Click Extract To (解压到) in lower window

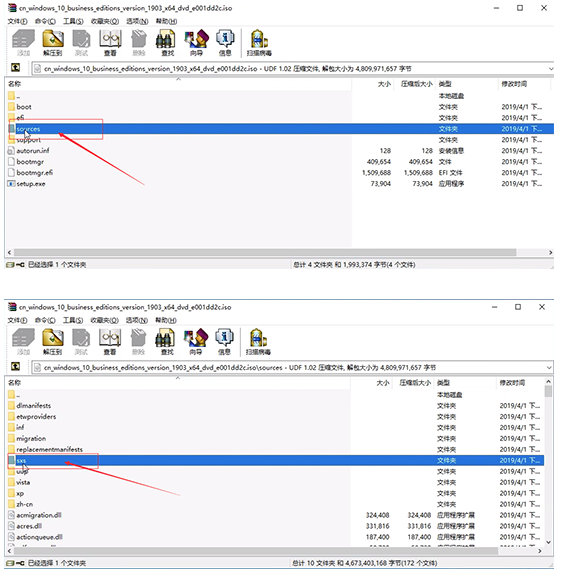click(53, 342)
